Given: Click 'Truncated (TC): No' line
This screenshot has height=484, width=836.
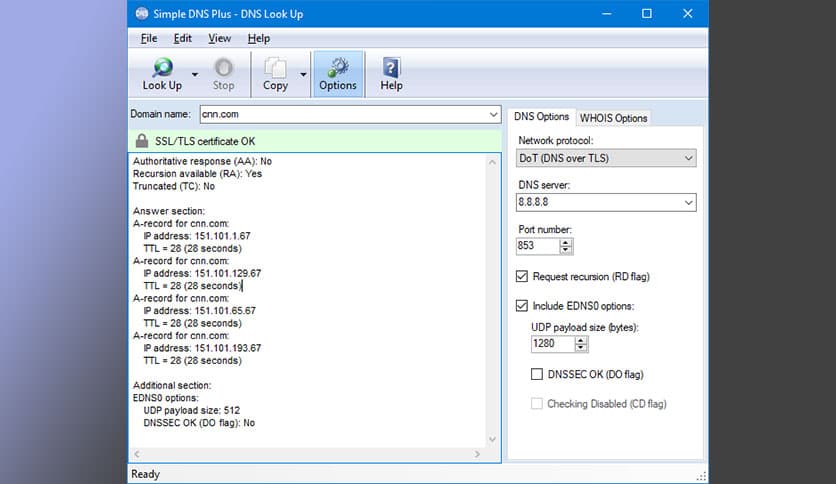Looking at the screenshot, I should tap(174, 186).
